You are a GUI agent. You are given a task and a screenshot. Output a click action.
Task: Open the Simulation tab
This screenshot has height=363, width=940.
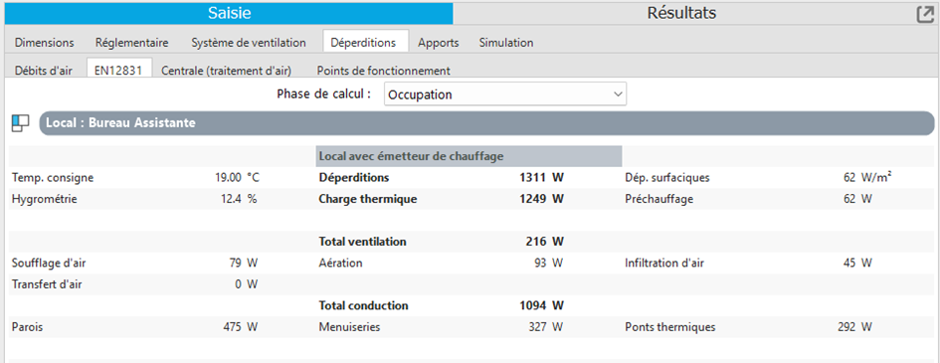(506, 43)
